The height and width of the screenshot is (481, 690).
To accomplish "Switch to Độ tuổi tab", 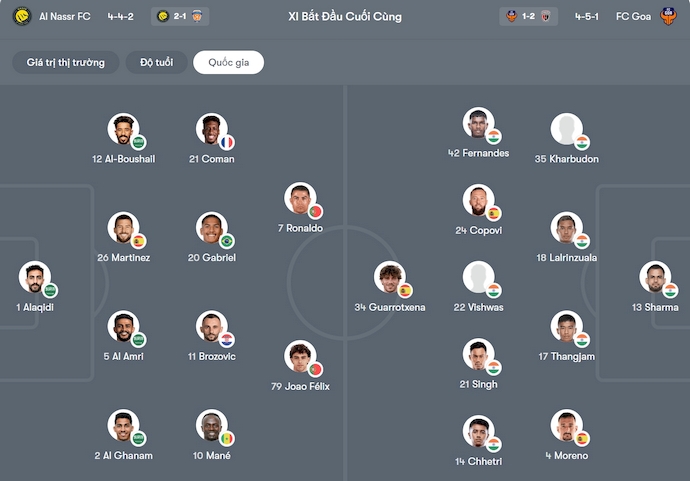I will [156, 63].
